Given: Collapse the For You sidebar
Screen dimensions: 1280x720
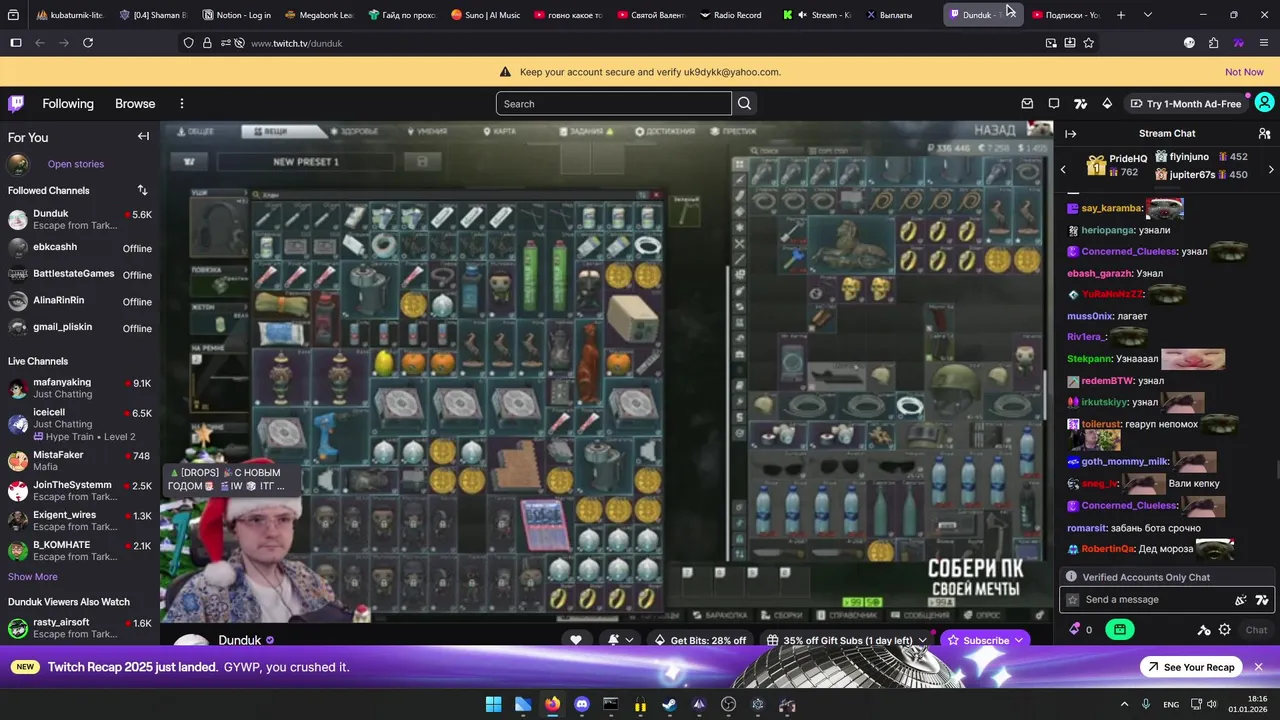Looking at the screenshot, I should tap(143, 137).
